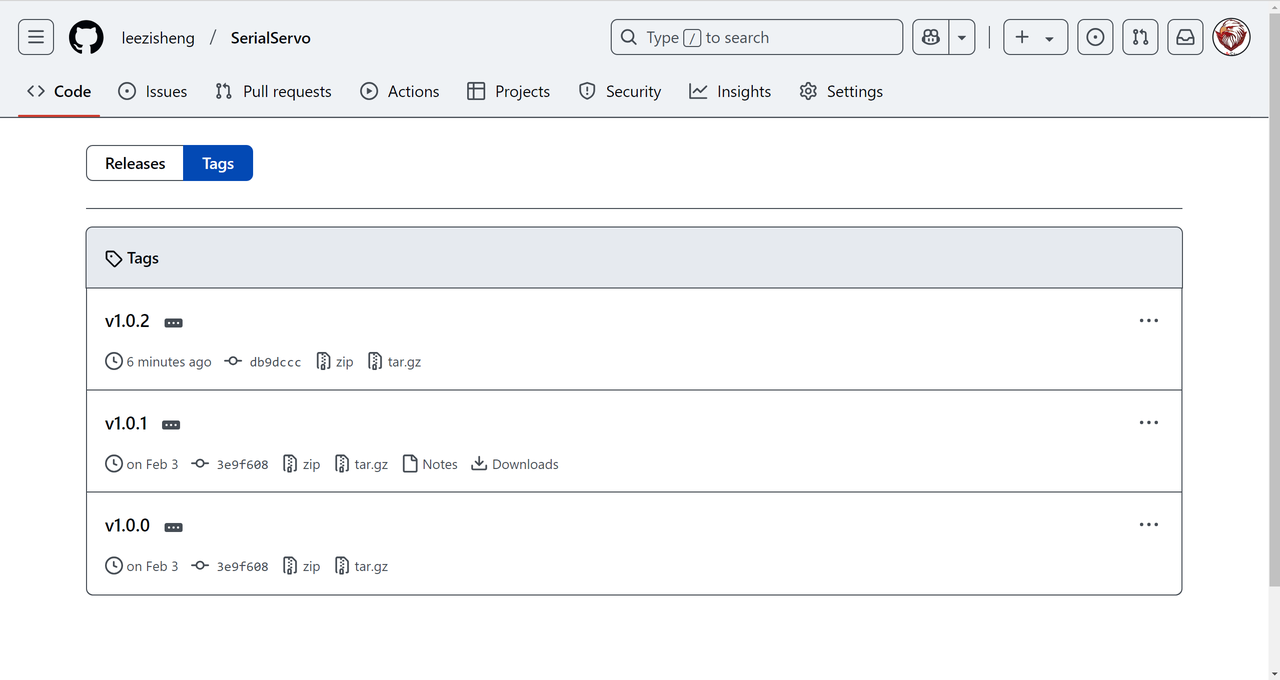
Task: Click the GitHub logo icon
Action: [x=86, y=38]
